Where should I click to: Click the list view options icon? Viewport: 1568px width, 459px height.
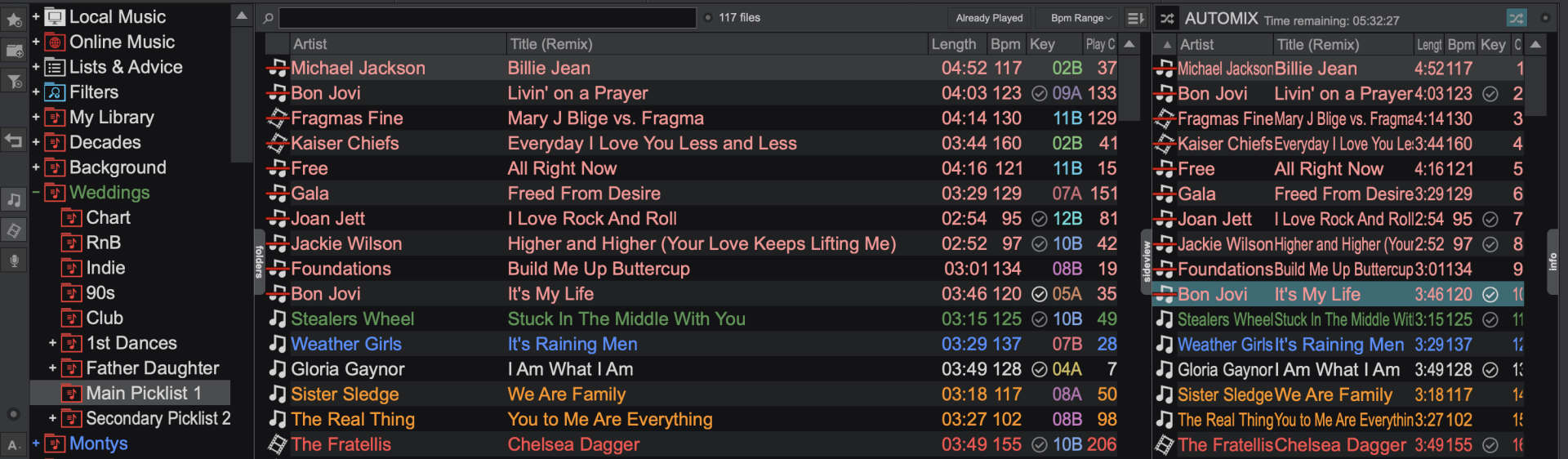point(1135,18)
